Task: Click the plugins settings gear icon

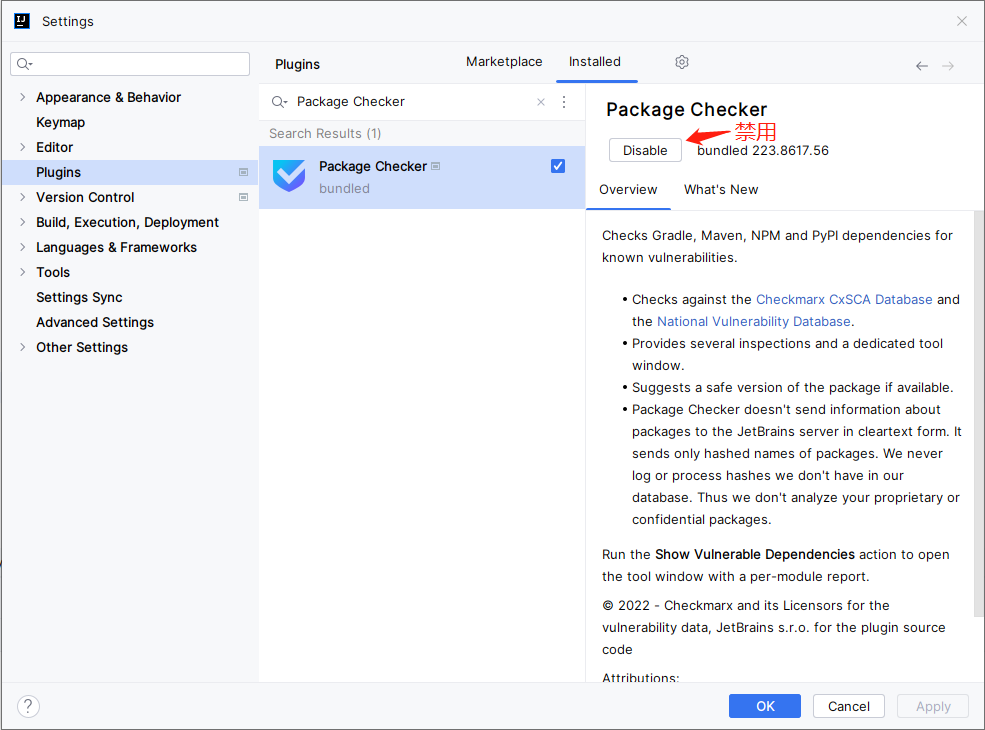Action: (682, 62)
